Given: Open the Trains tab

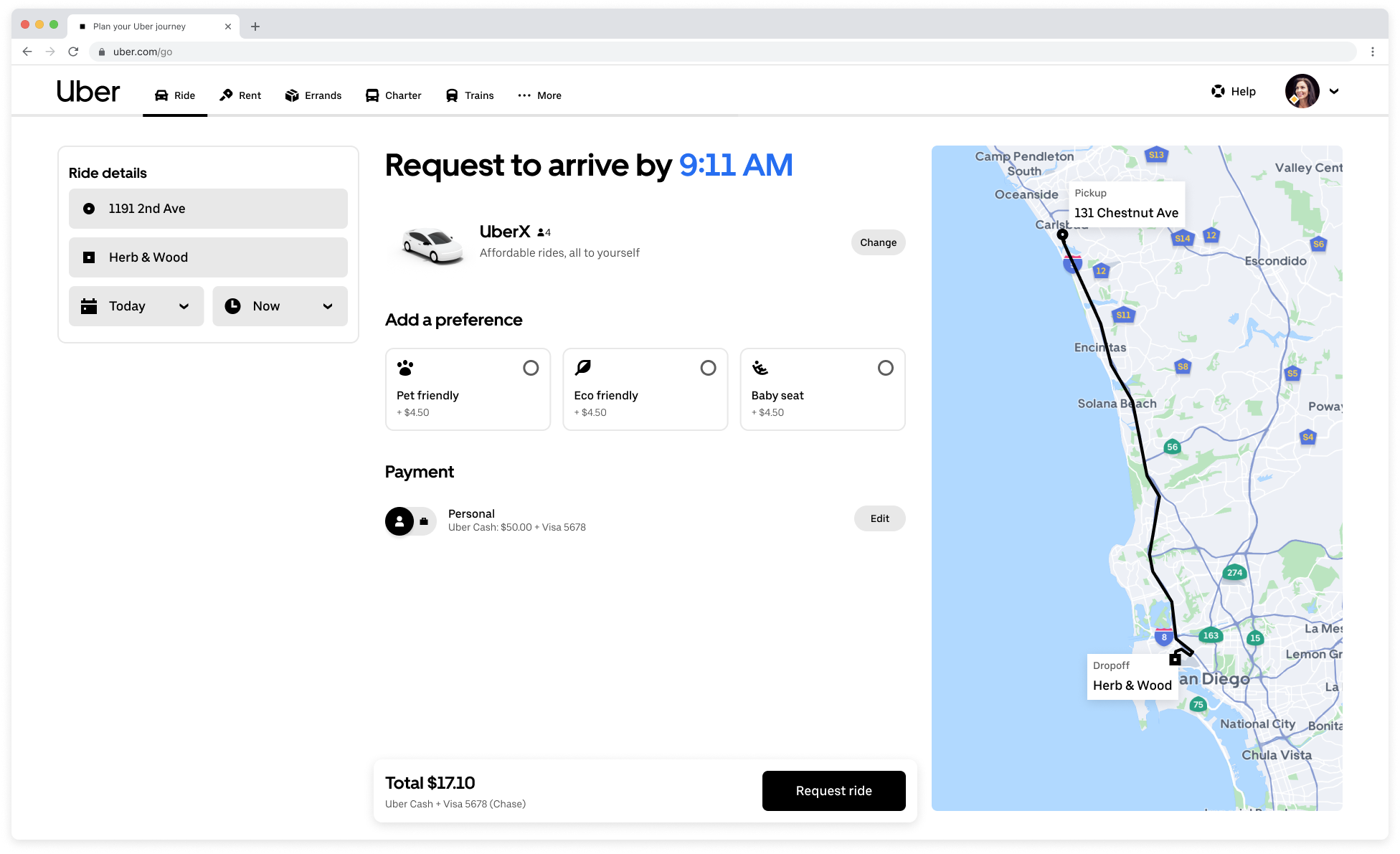Looking at the screenshot, I should tap(470, 95).
